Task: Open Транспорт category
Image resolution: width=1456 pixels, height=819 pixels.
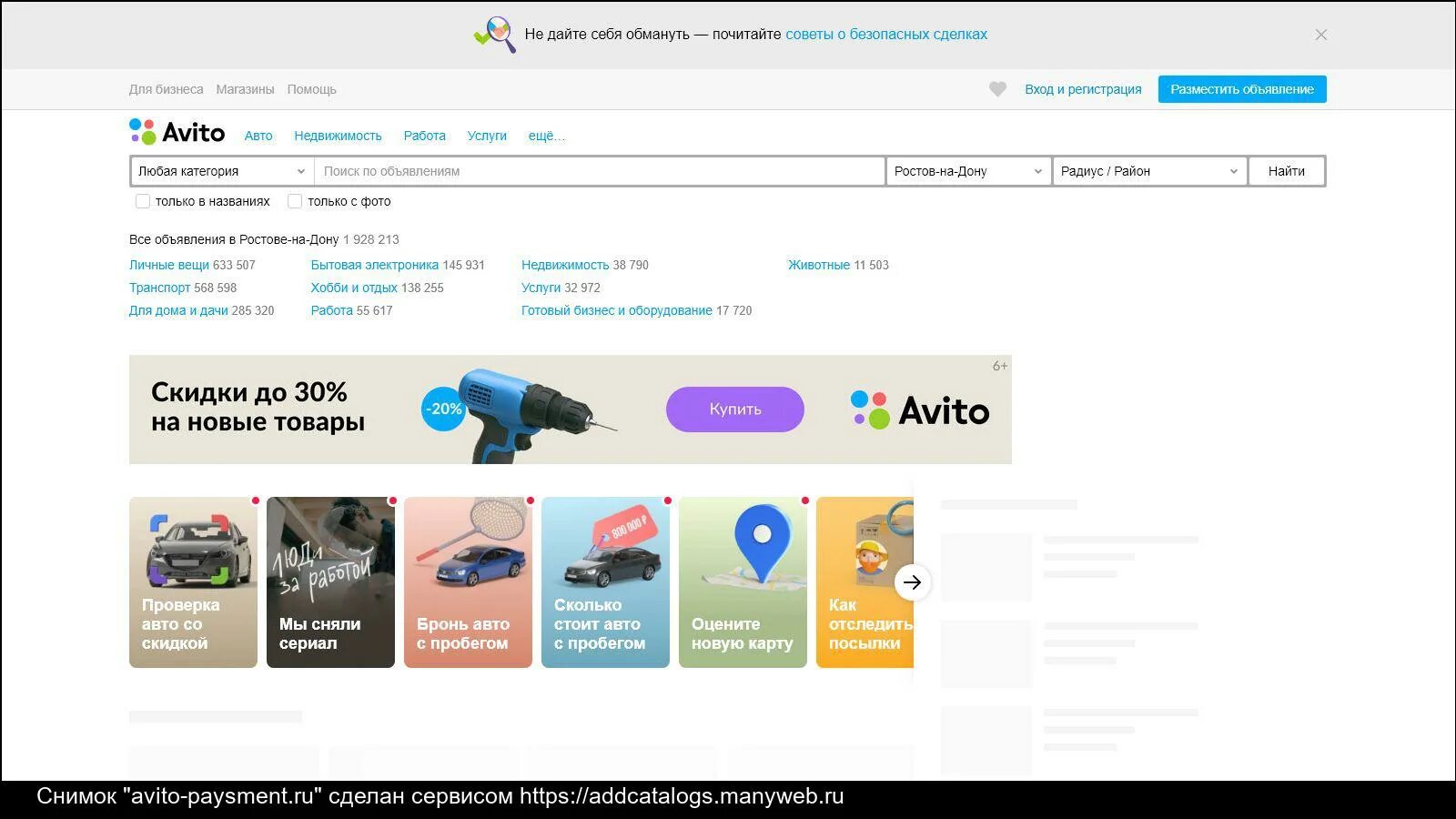Action: click(x=159, y=288)
